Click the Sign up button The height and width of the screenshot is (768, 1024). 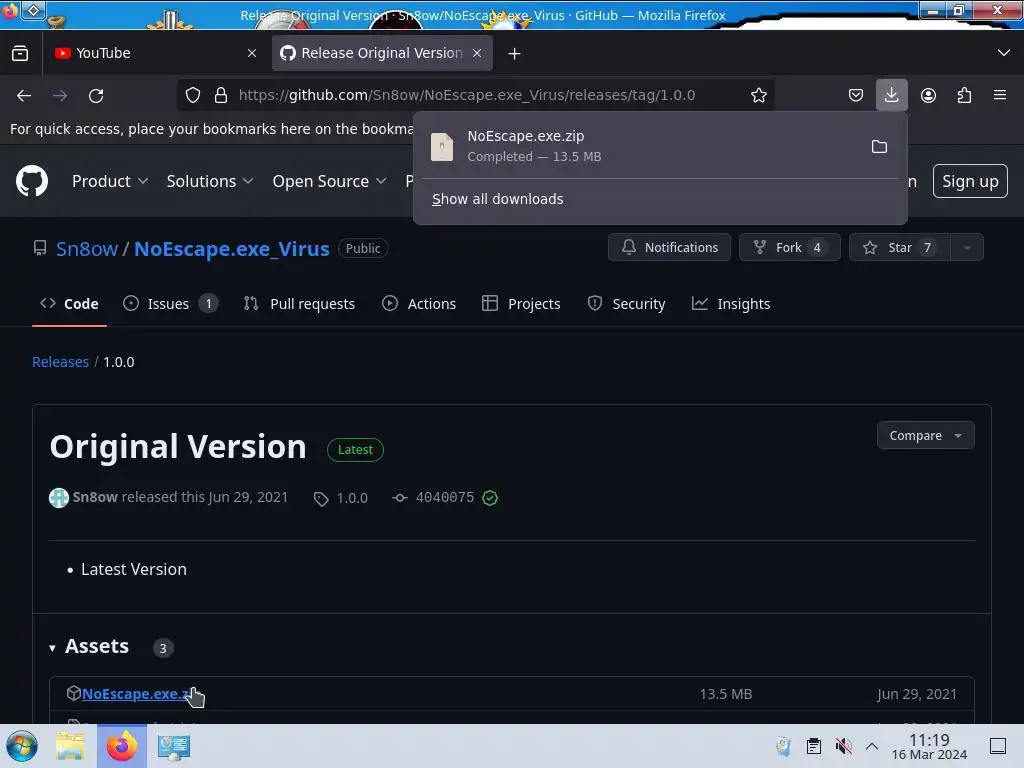click(x=970, y=181)
